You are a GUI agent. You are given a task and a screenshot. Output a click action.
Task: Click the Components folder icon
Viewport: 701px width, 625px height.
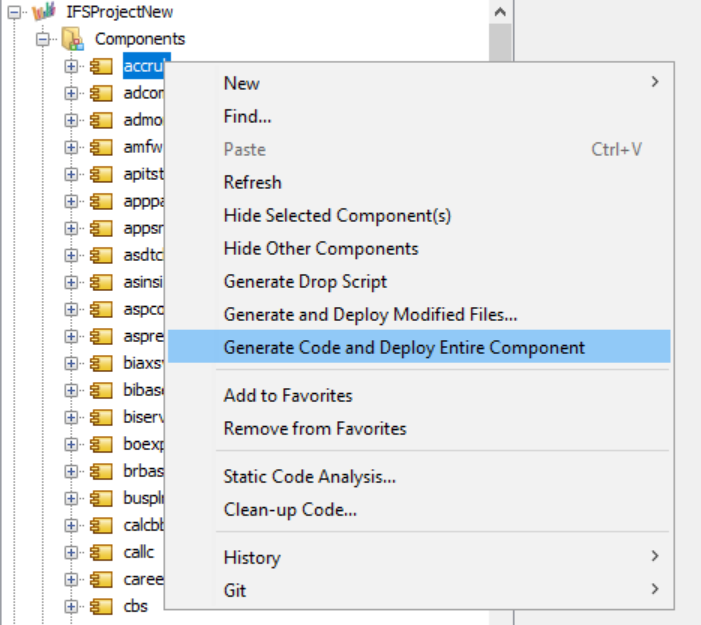(72, 40)
